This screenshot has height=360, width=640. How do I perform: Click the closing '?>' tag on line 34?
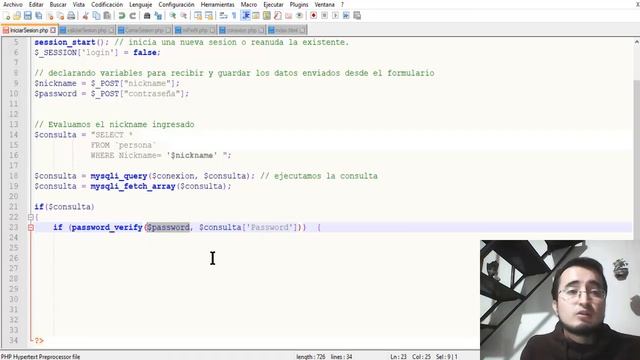coord(39,340)
